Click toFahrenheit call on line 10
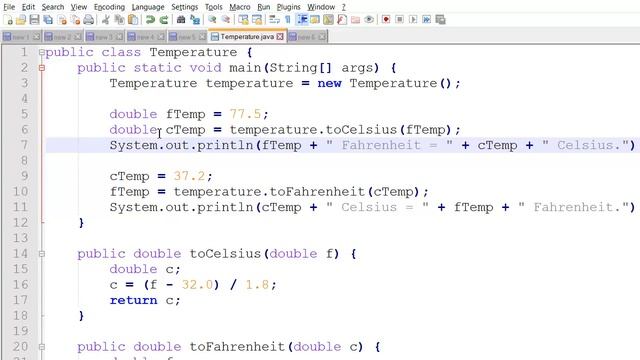 coord(317,191)
